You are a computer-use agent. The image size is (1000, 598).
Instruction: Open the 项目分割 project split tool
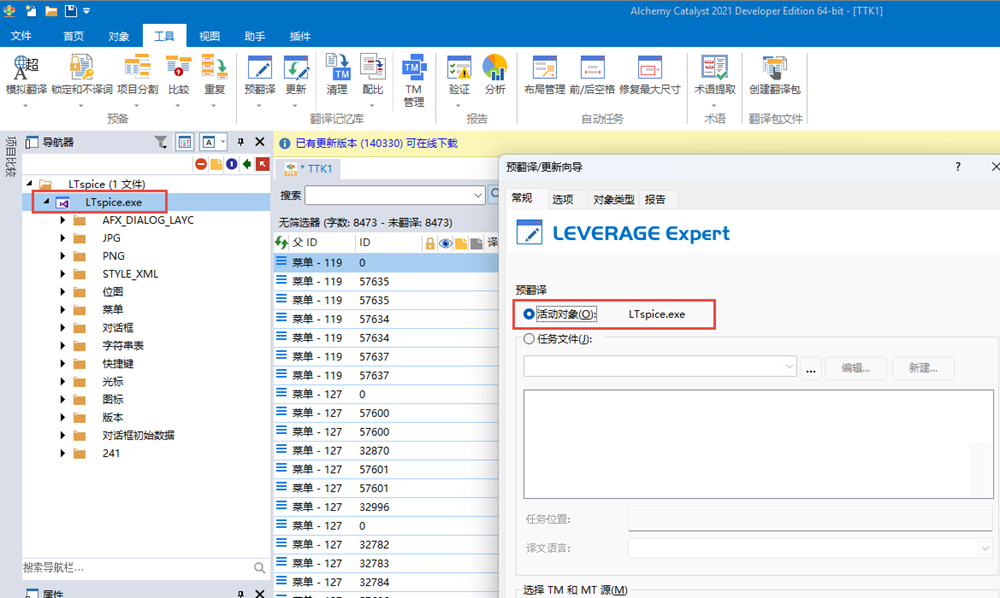pos(137,75)
